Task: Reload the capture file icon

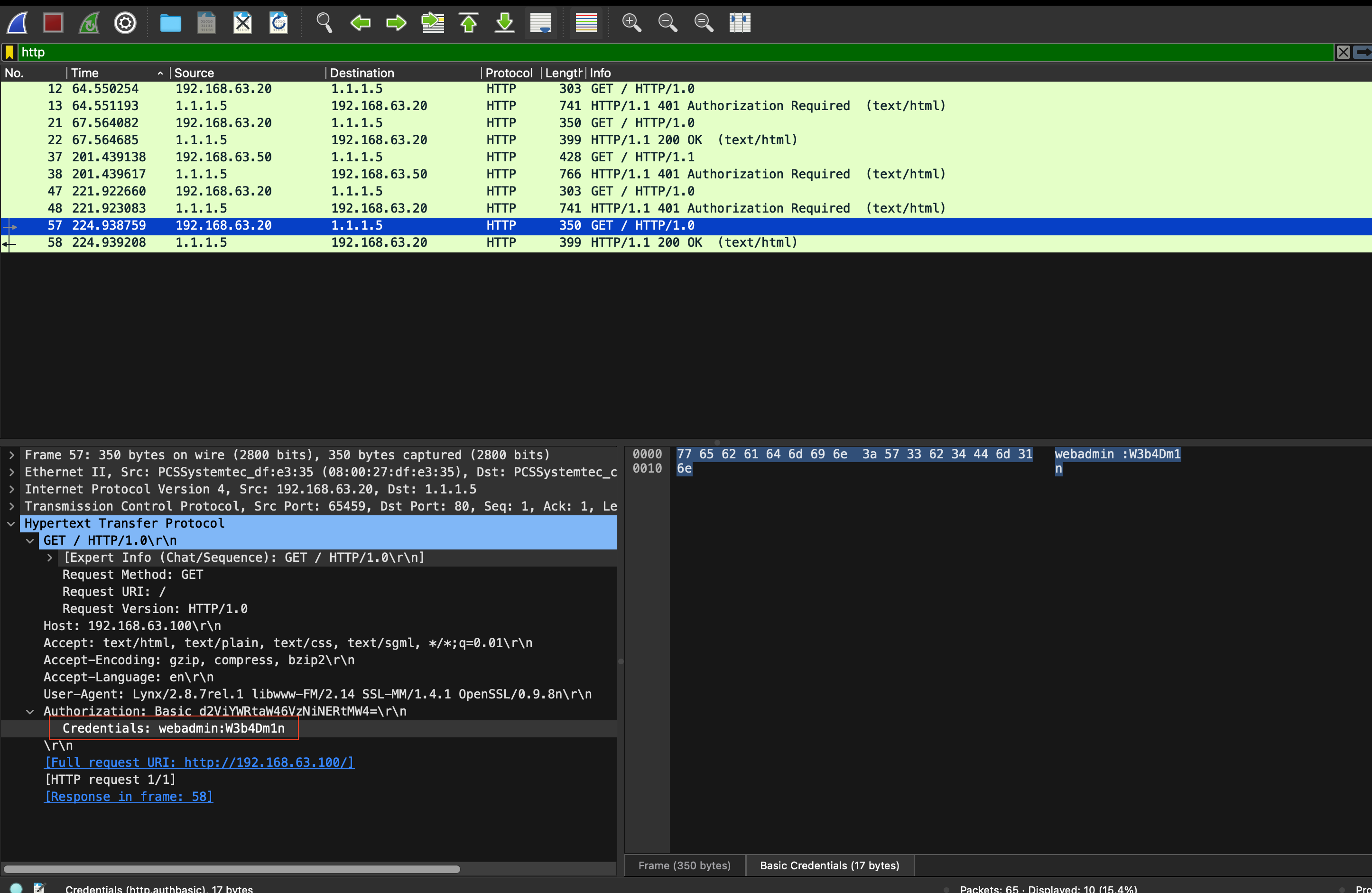Action: [279, 23]
